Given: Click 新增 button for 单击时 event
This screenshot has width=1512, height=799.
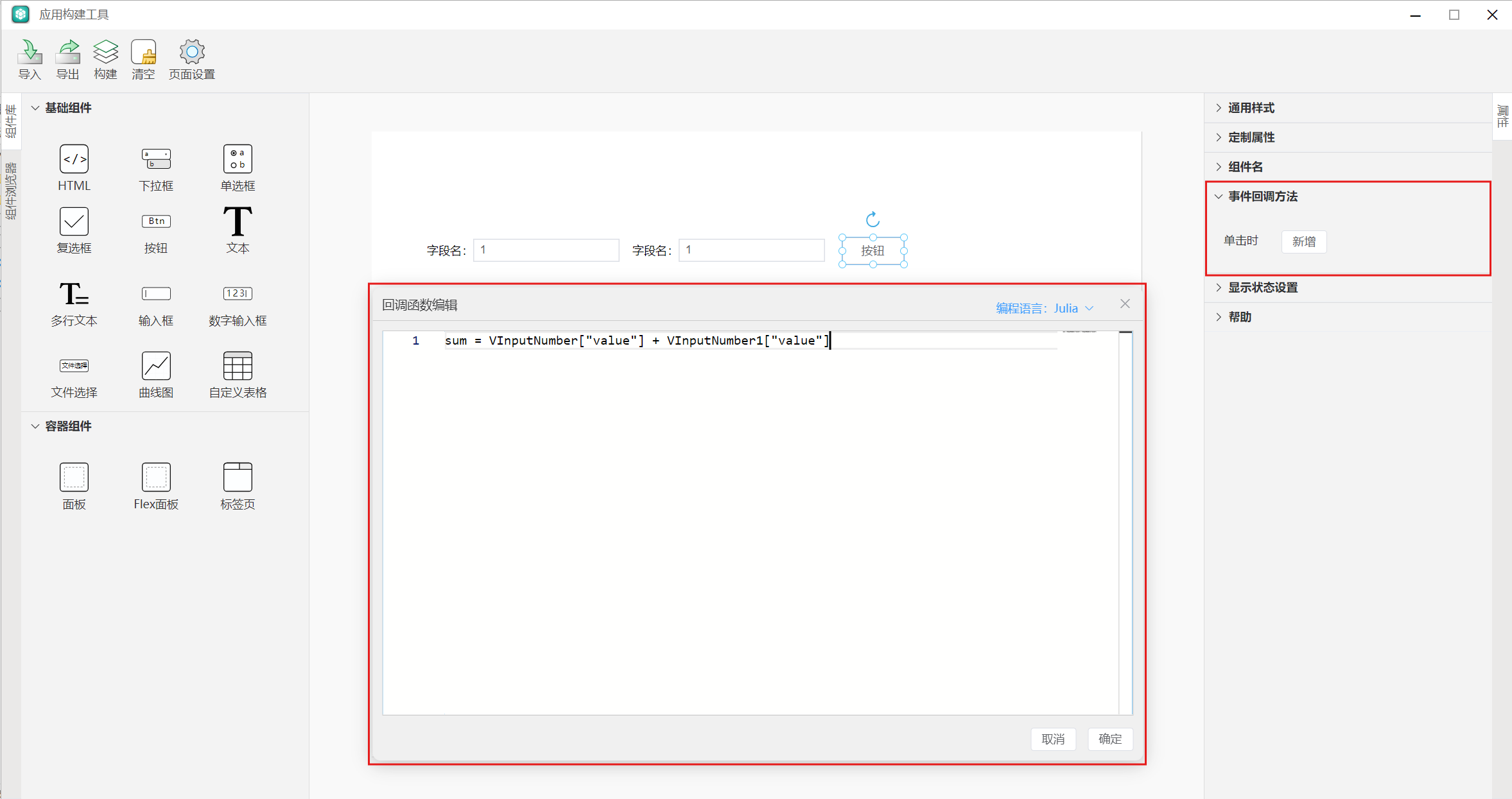Looking at the screenshot, I should [x=1303, y=242].
